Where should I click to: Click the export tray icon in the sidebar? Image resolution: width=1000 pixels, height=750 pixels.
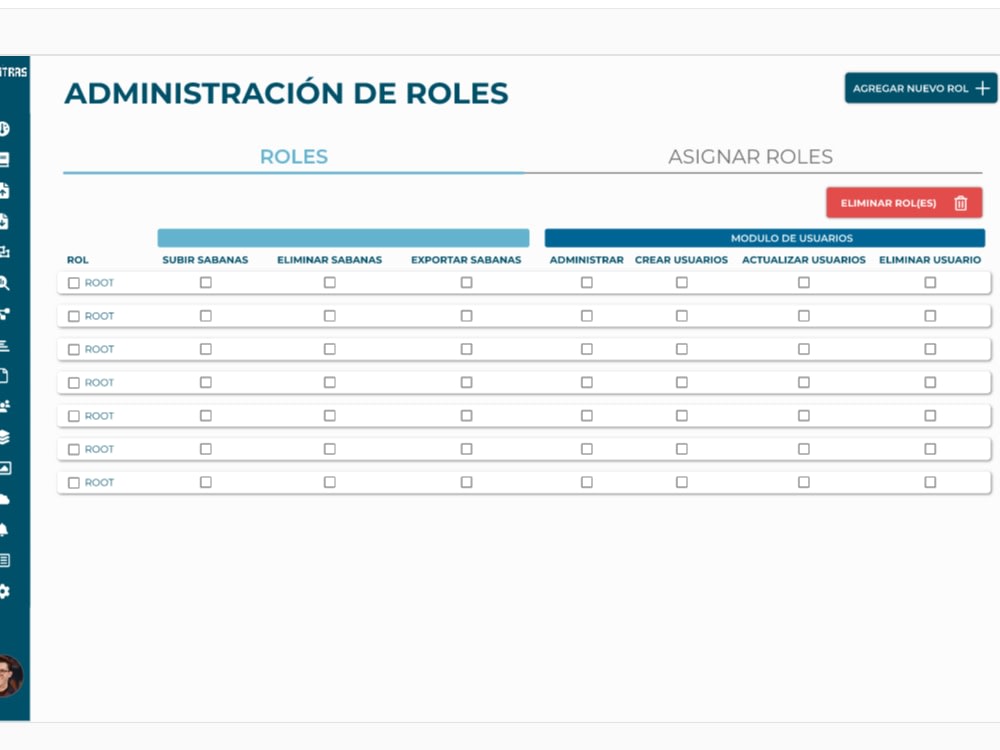coord(4,252)
